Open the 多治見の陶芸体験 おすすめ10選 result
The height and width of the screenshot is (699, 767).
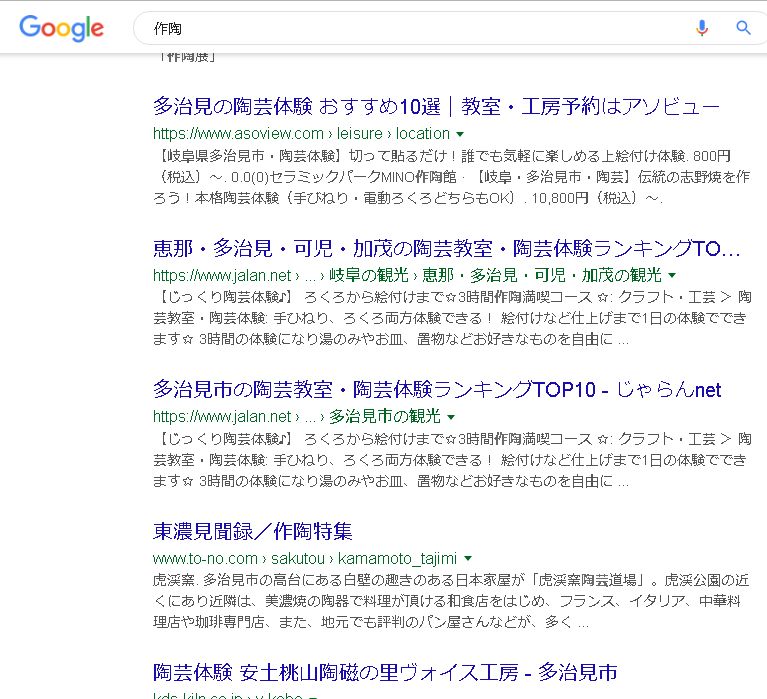pos(436,107)
